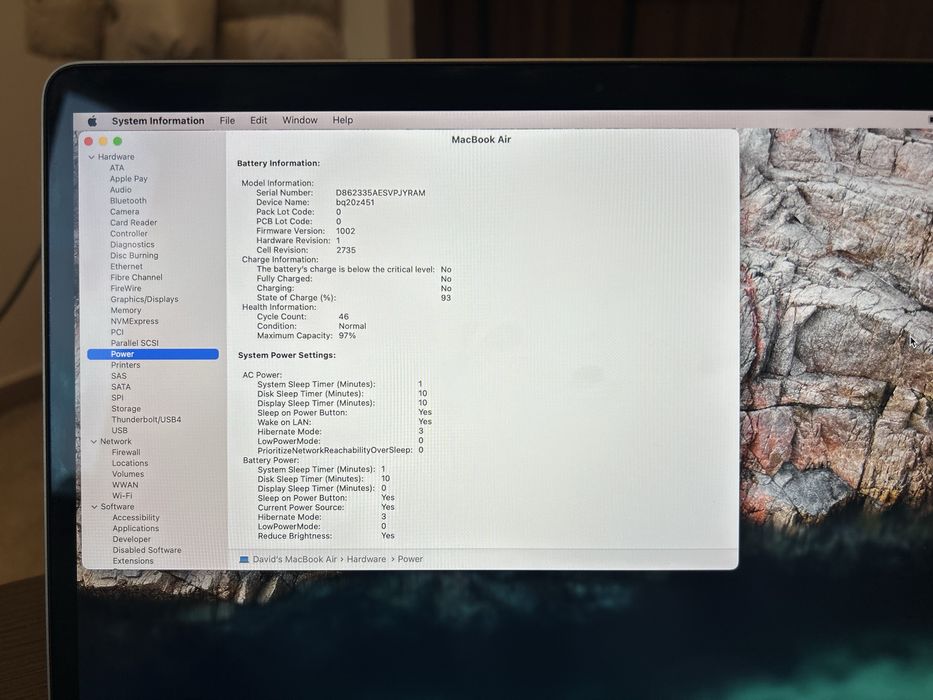This screenshot has height=700, width=933.
Task: Select Parallel SCSI in the sidebar
Action: 134,343
